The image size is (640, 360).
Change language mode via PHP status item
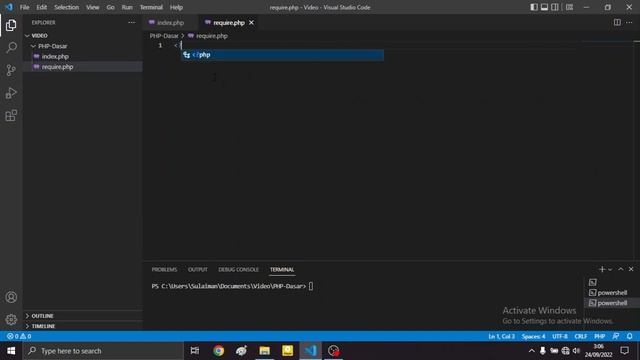pos(599,336)
